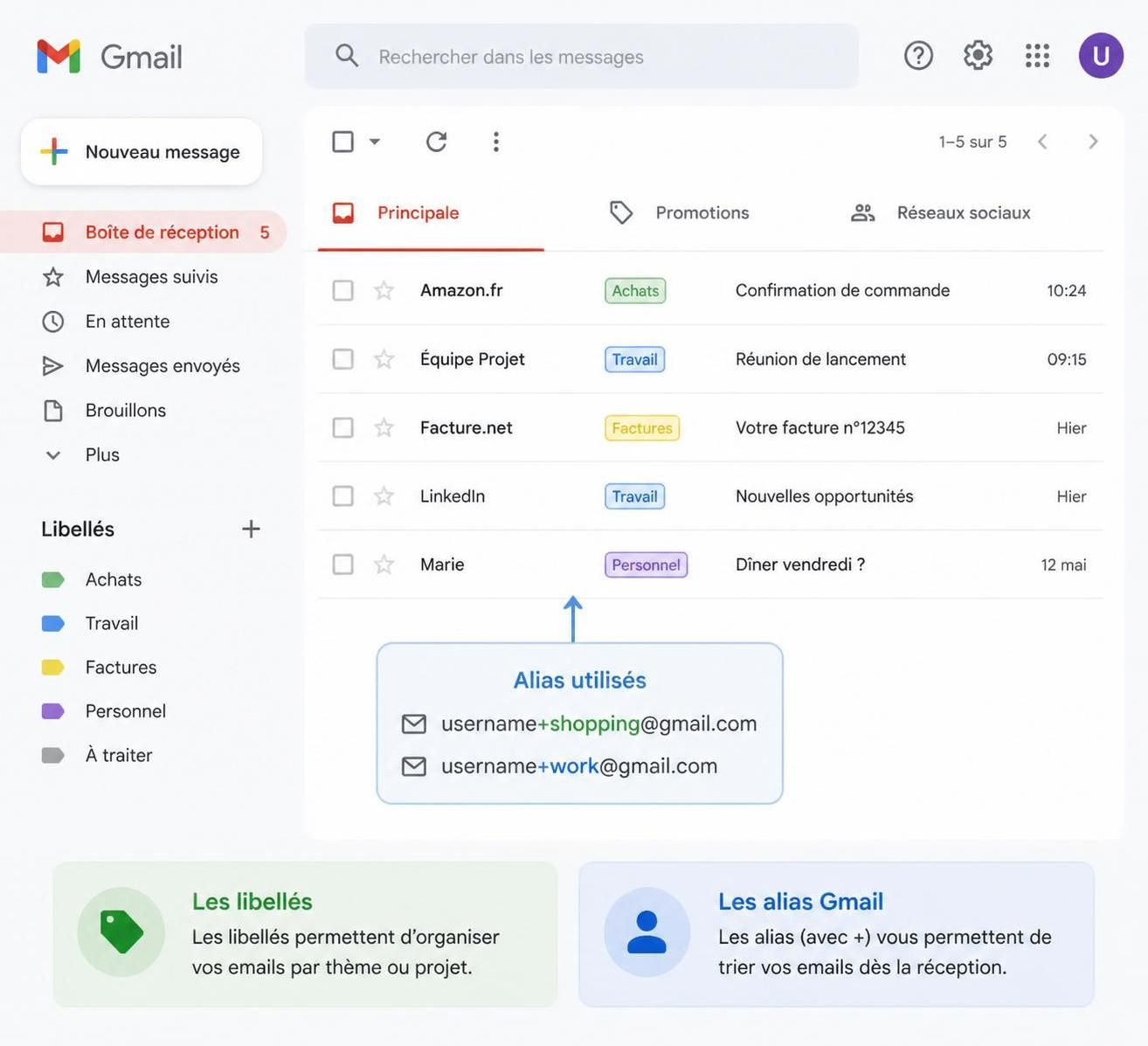Click the Messages suivis star icon
Screen dimensions: 1148x1046
pos(53,277)
